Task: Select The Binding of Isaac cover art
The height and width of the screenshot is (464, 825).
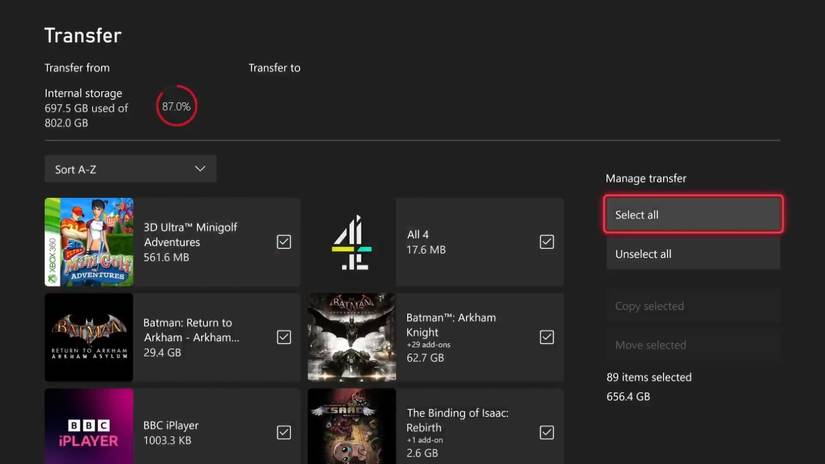Action: 351,426
